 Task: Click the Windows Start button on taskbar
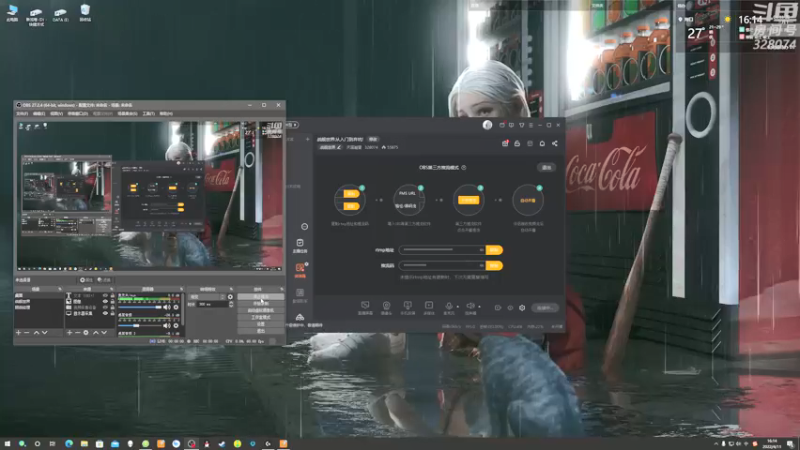pyautogui.click(x=10, y=442)
